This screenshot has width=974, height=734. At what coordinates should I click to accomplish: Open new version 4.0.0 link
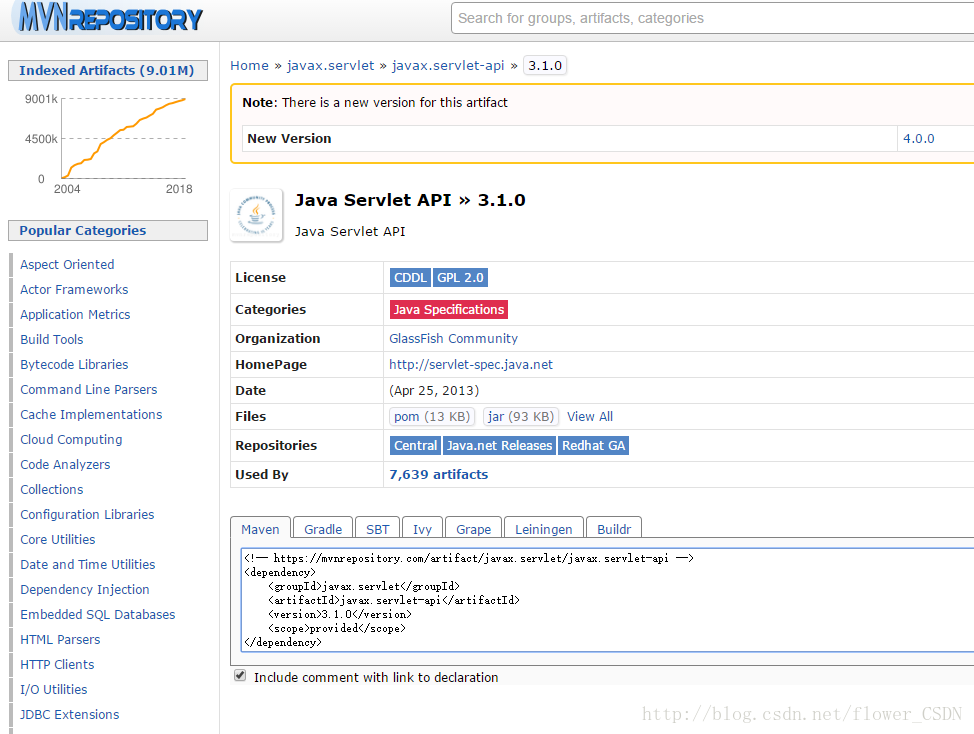pos(918,138)
